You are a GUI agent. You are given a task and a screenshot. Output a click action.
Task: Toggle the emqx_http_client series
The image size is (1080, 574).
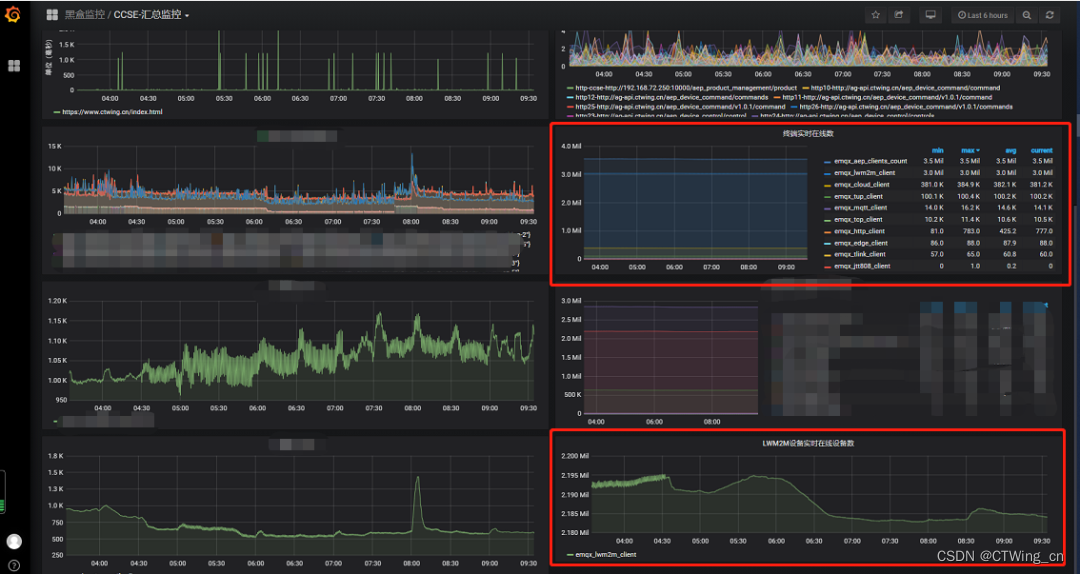pyautogui.click(x=860, y=232)
